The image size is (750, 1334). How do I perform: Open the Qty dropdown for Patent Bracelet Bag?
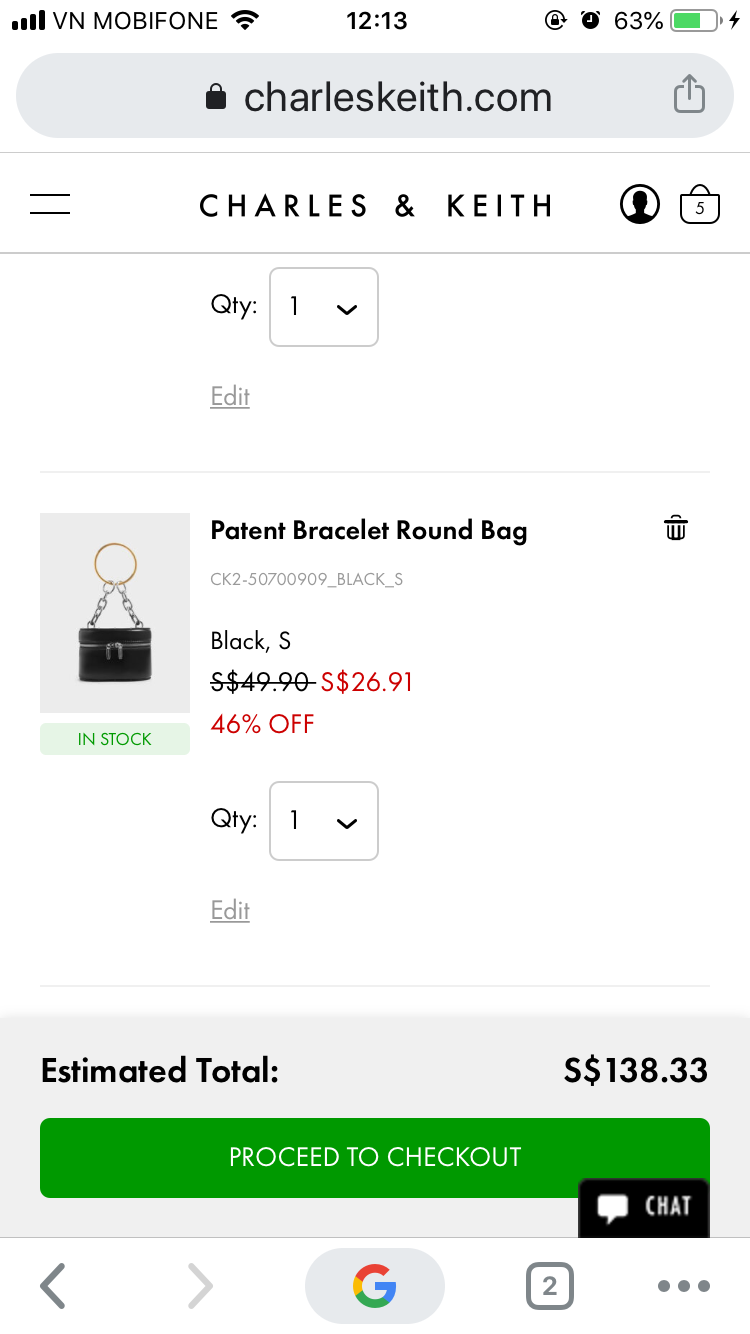click(x=324, y=821)
